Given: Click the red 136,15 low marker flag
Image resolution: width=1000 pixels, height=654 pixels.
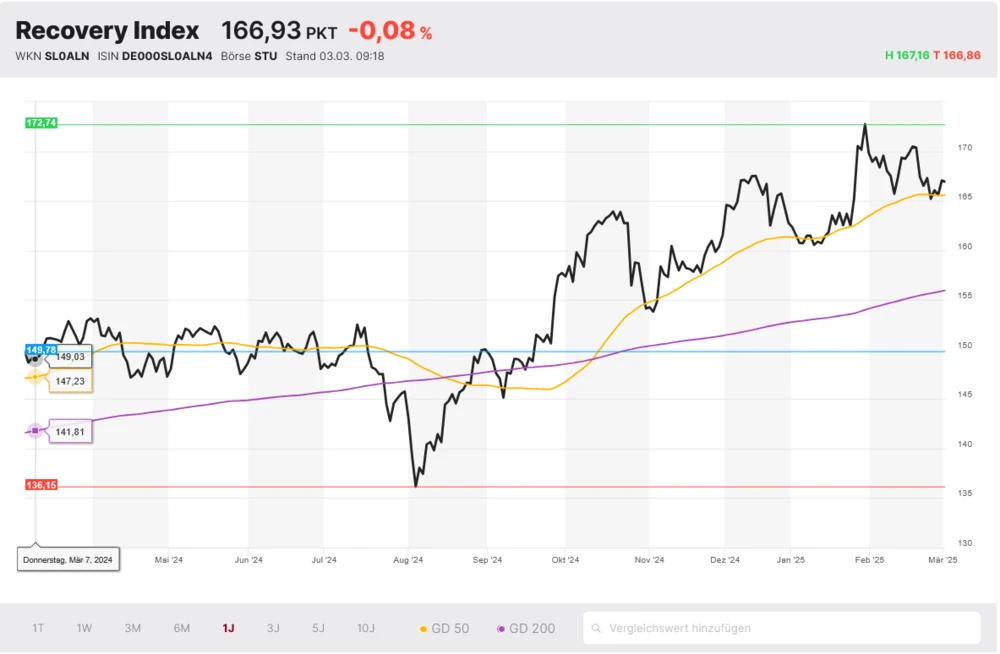Looking at the screenshot, I should click(x=39, y=484).
